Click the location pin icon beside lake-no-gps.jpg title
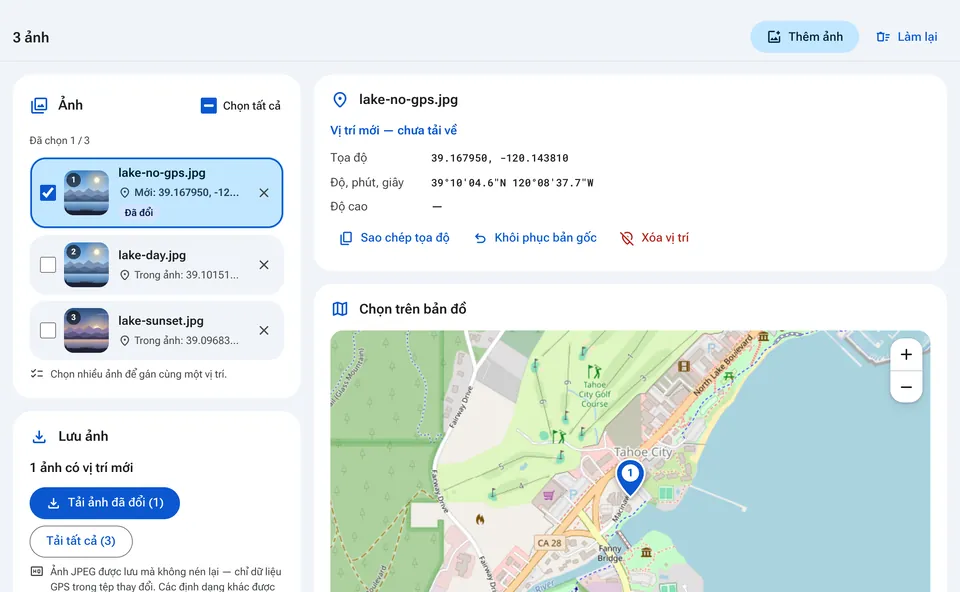Image resolution: width=960 pixels, height=592 pixels. pyautogui.click(x=340, y=100)
